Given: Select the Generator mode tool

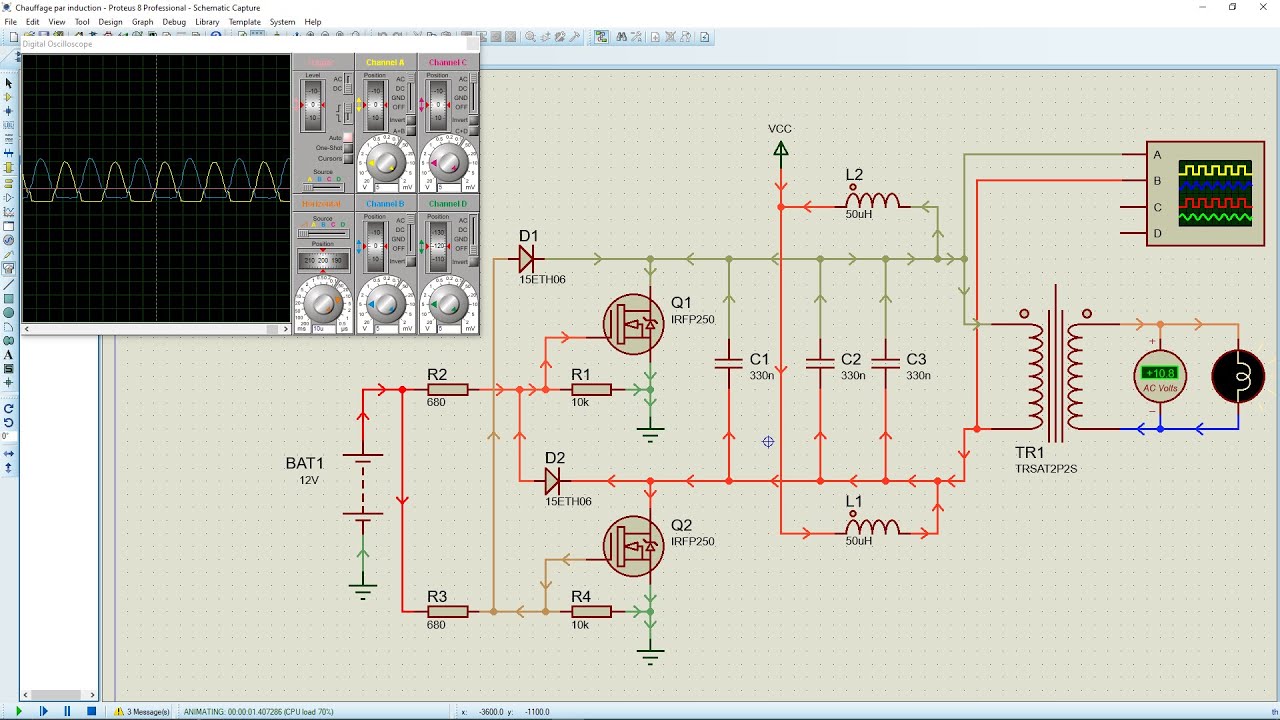Looking at the screenshot, I should tap(9, 241).
